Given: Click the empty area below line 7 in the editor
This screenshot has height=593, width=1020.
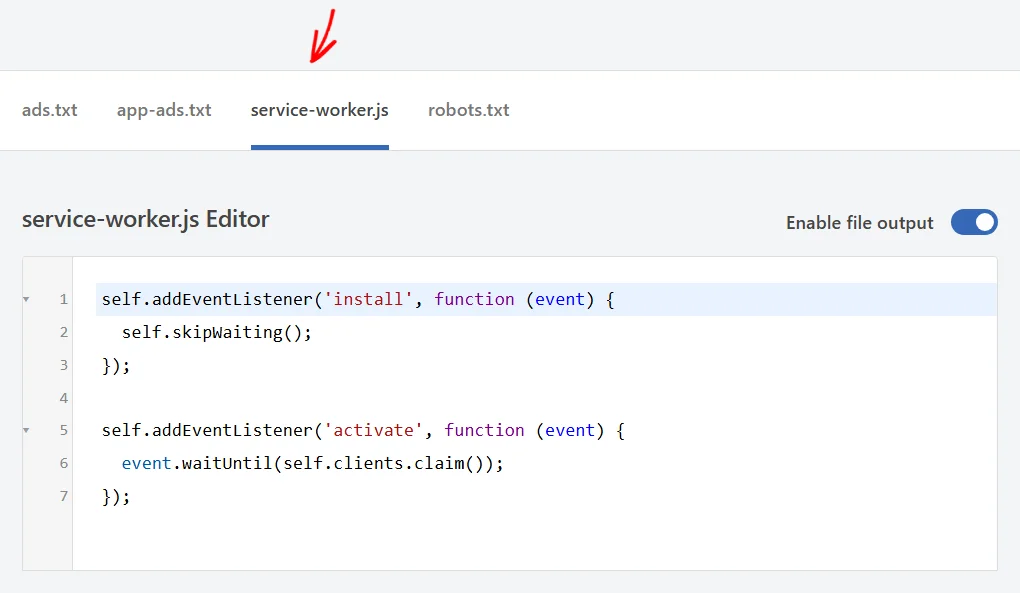Looking at the screenshot, I should (x=533, y=540).
